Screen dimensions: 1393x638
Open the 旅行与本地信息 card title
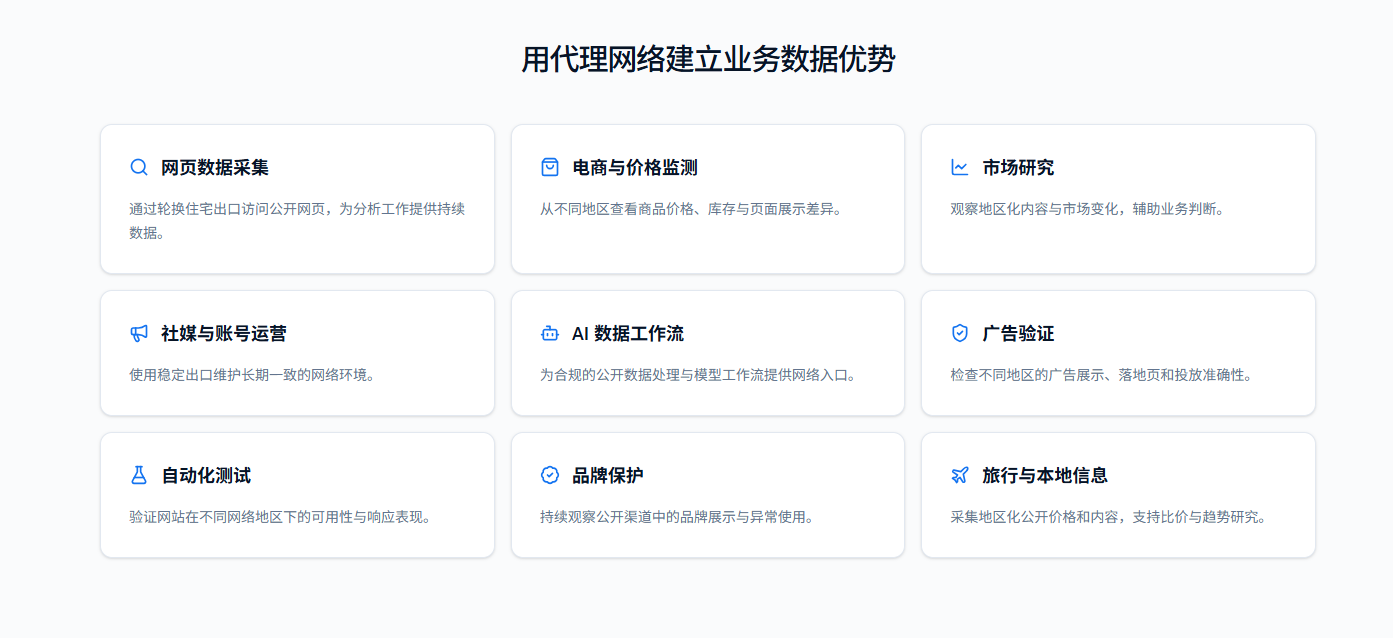(x=1045, y=475)
